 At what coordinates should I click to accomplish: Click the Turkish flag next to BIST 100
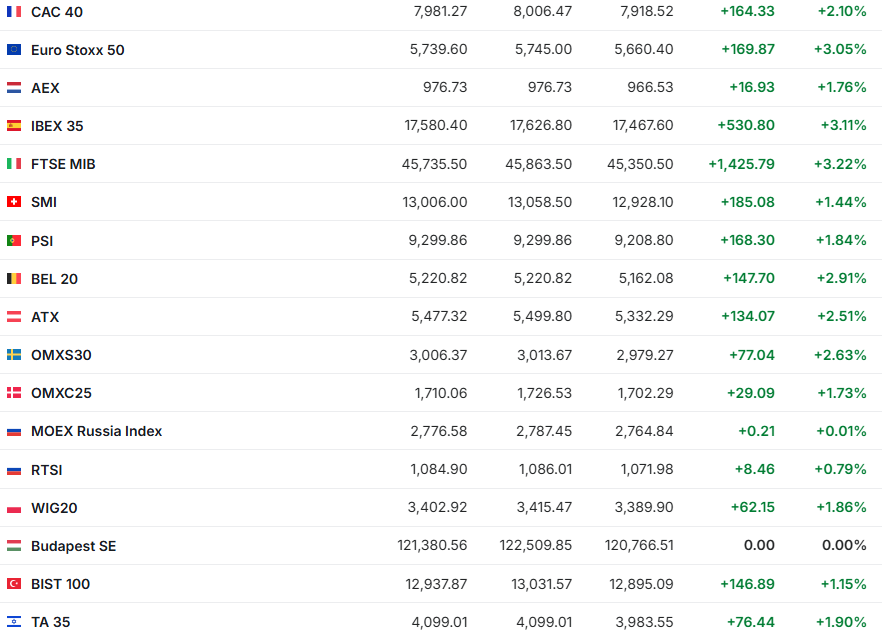(14, 584)
